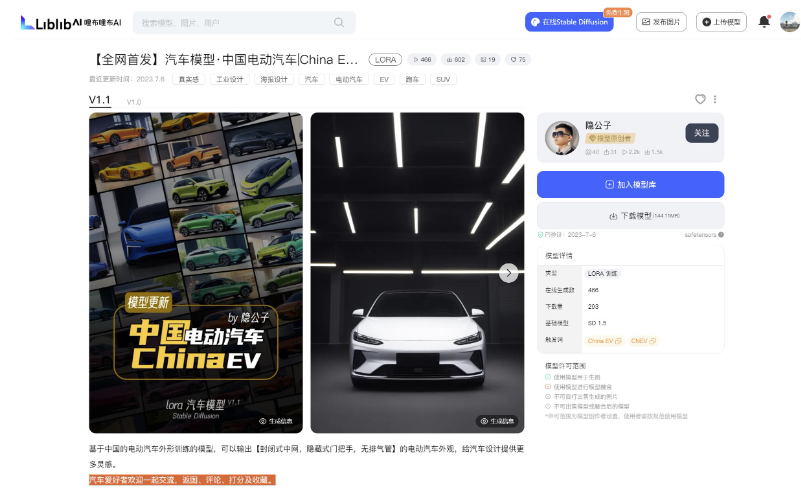
Task: Open the China EV poster thumbnail
Action: [x=196, y=273]
